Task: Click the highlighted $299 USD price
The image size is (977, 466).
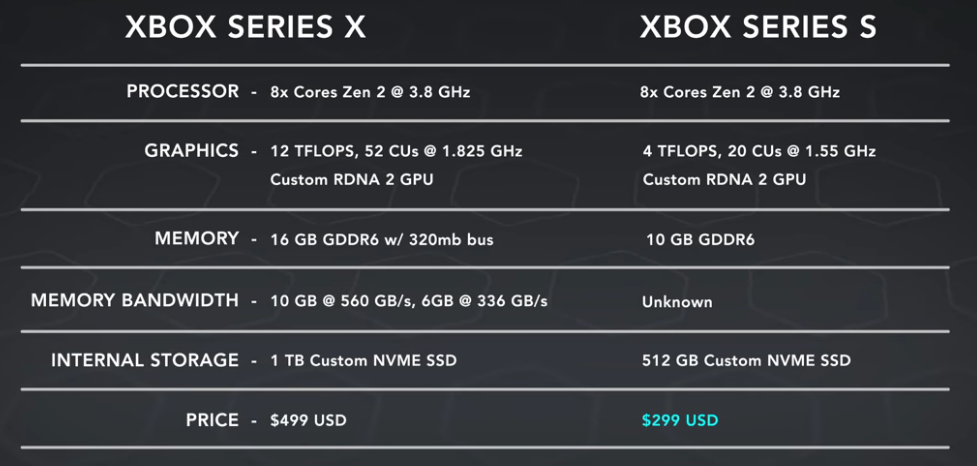Action: click(x=680, y=420)
